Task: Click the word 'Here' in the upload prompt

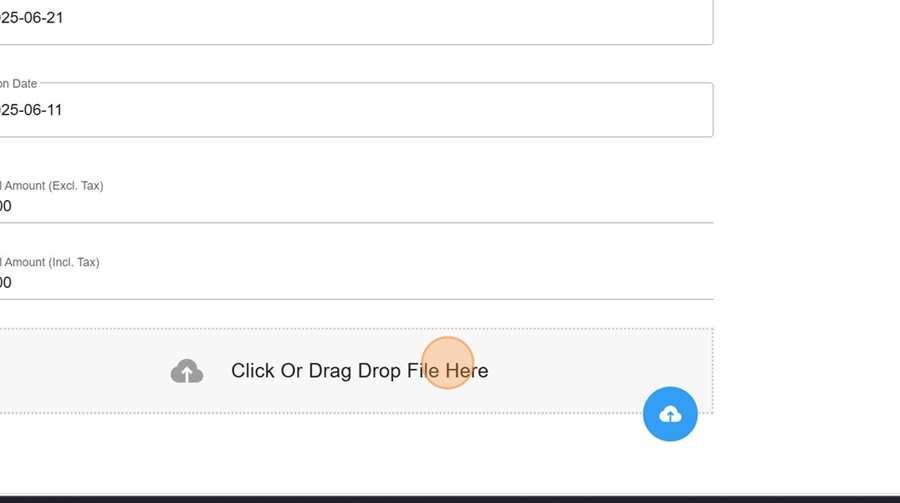Action: [x=467, y=371]
